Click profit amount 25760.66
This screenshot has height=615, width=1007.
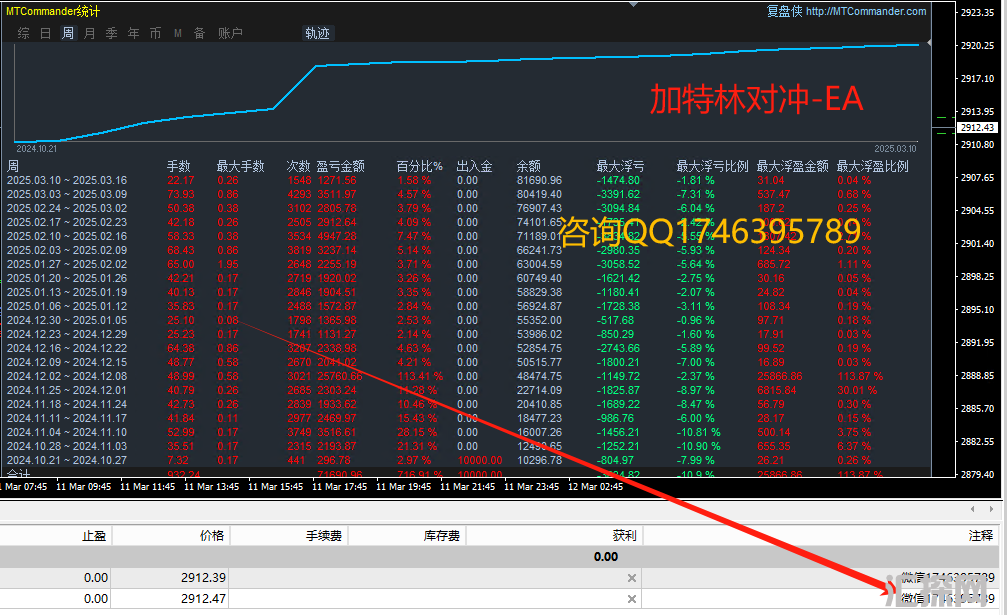tap(339, 376)
